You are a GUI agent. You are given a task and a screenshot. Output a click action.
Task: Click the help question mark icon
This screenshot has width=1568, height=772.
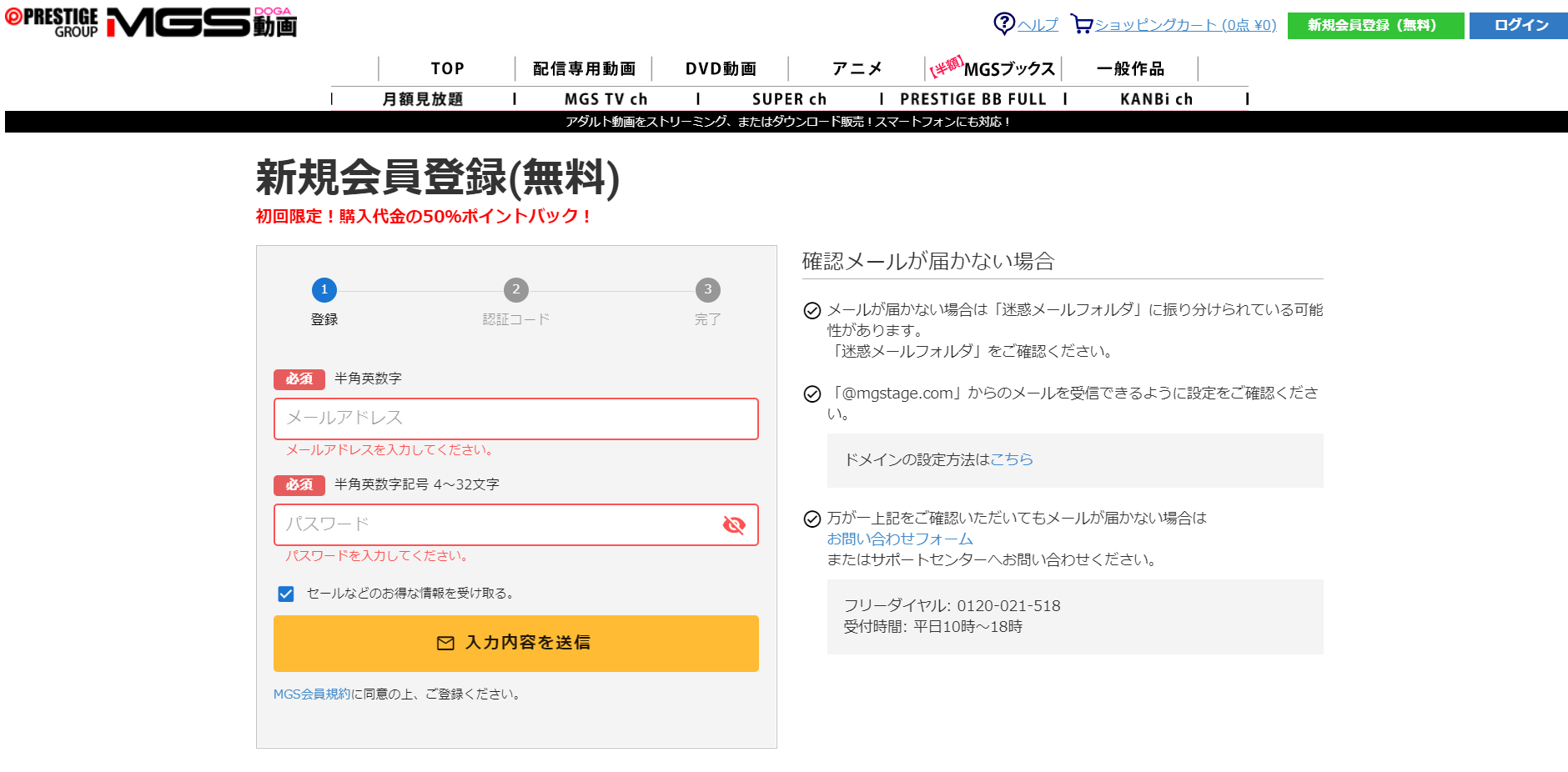click(1004, 23)
